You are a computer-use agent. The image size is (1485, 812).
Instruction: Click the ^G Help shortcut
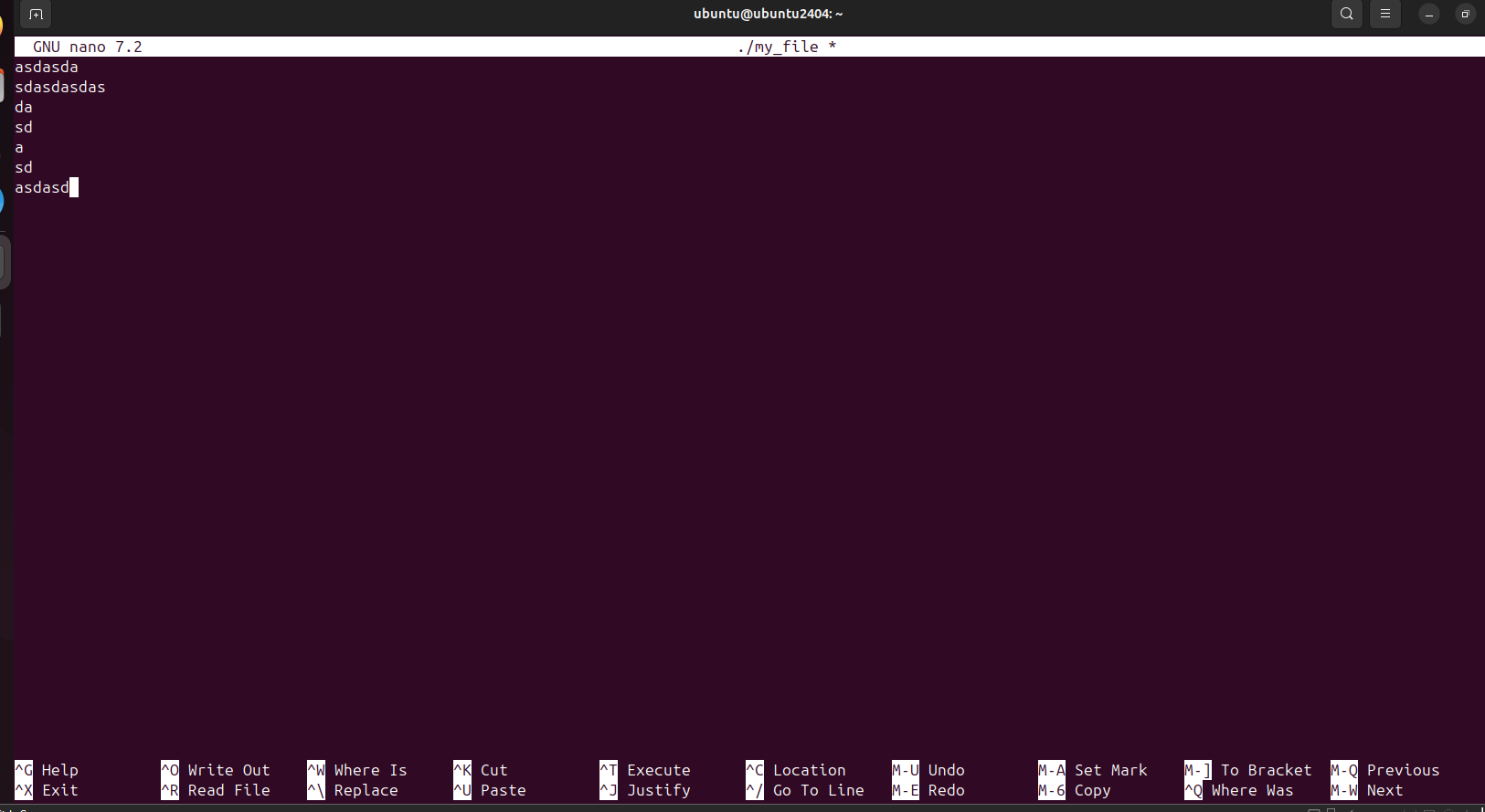47,770
